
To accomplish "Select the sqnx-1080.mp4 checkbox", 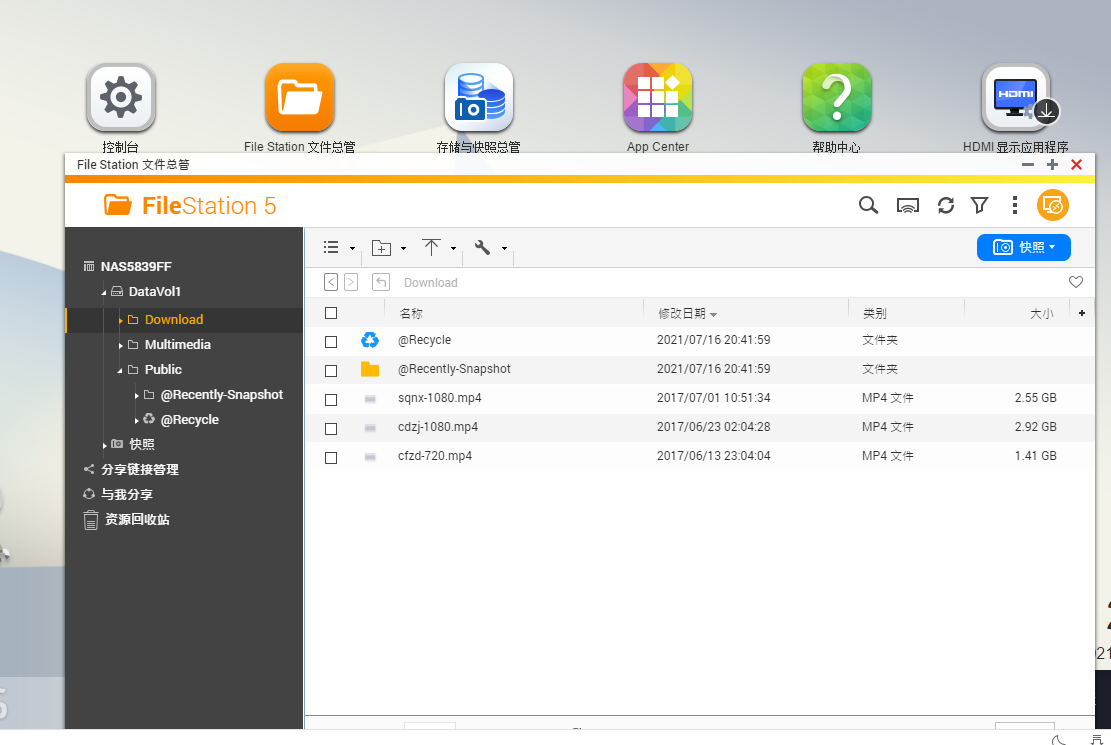I will point(331,400).
